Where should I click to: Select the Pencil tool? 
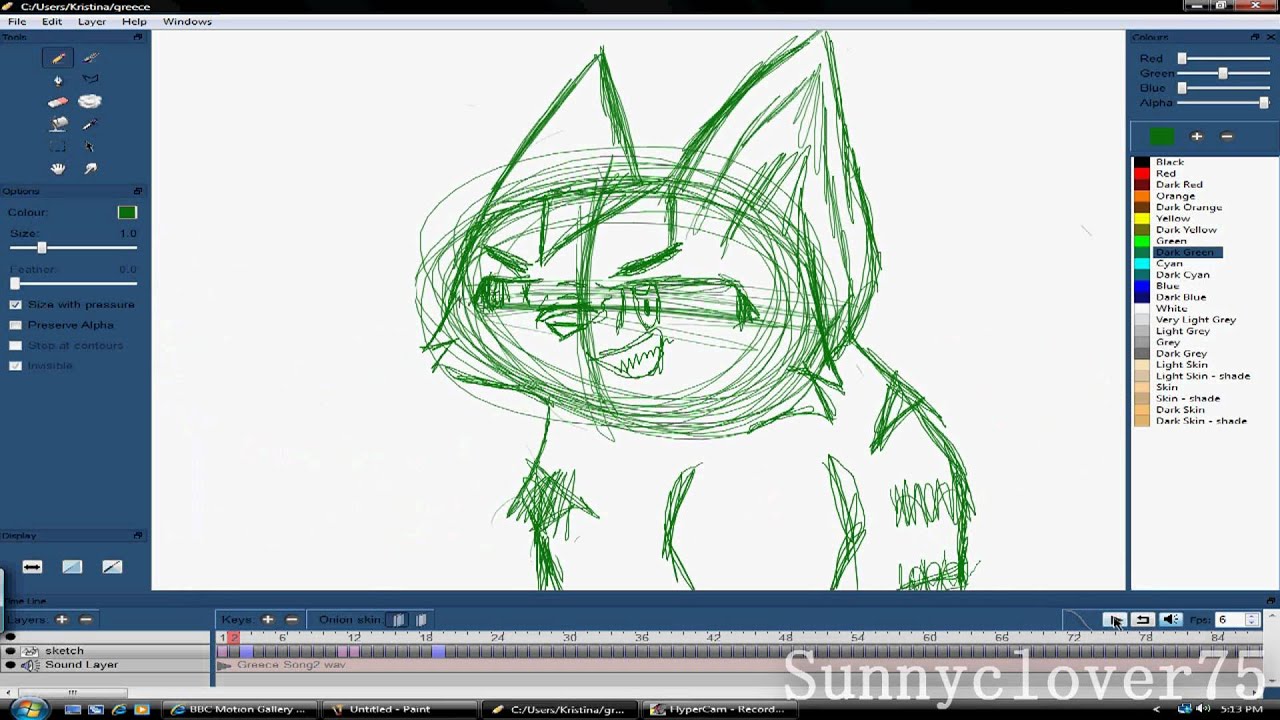tap(58, 58)
